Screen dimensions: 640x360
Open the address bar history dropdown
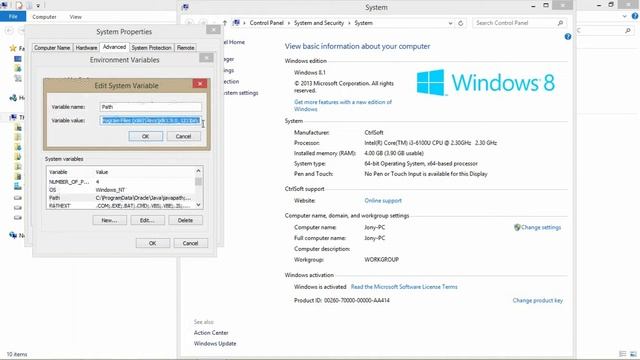(x=450, y=23)
